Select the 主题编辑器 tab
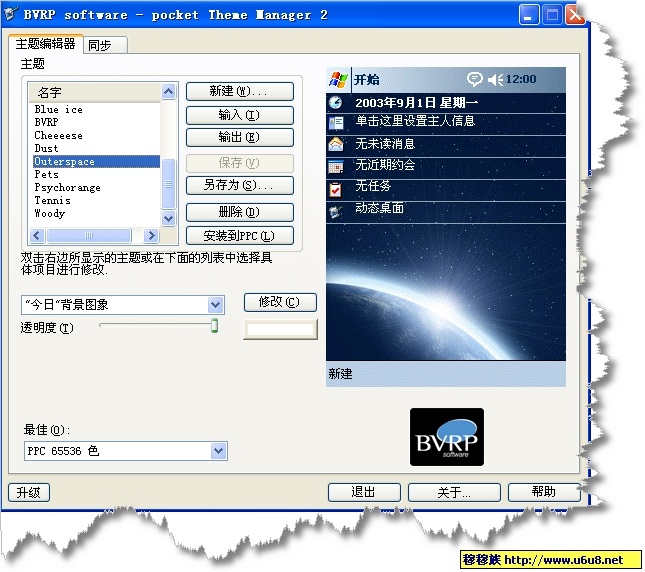 point(45,44)
